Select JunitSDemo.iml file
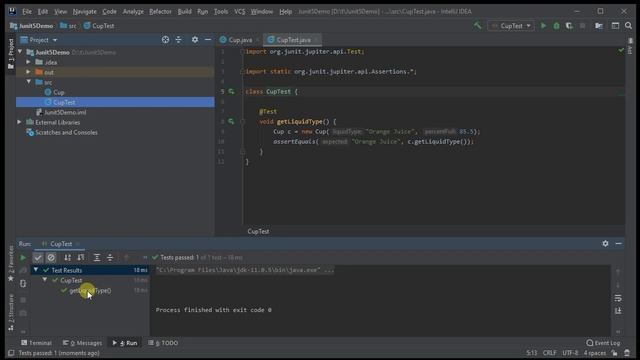This screenshot has width=640, height=360. tap(65, 112)
